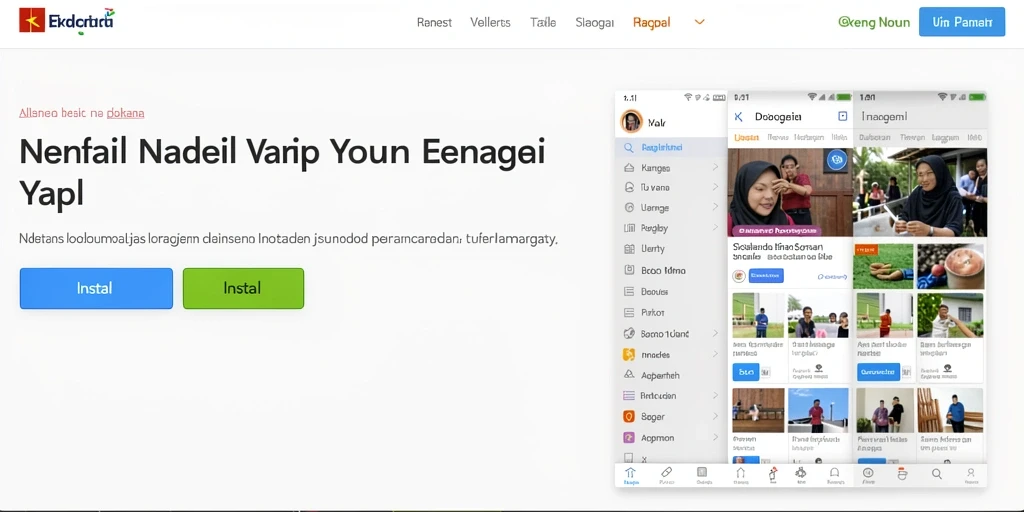Tap the blue active home icon in bottom bar
Viewport: 1024px width, 512px height.
630,475
